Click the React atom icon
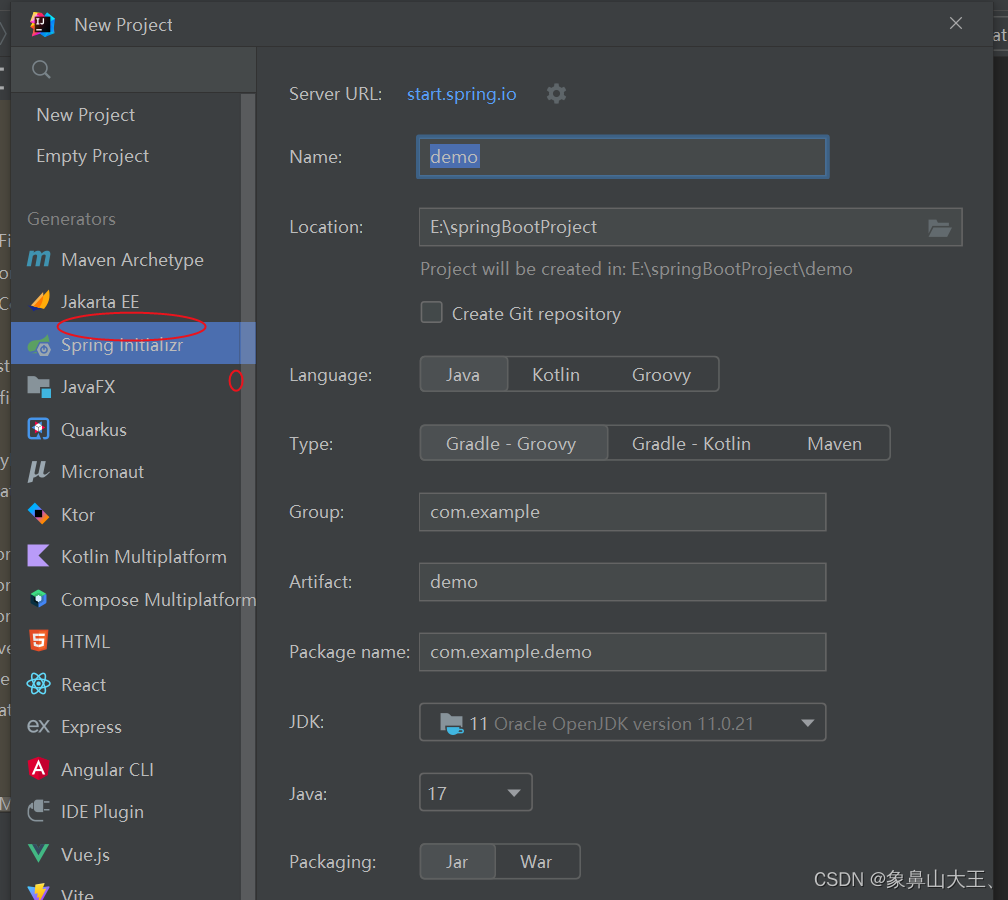This screenshot has height=900, width=1008. (39, 684)
